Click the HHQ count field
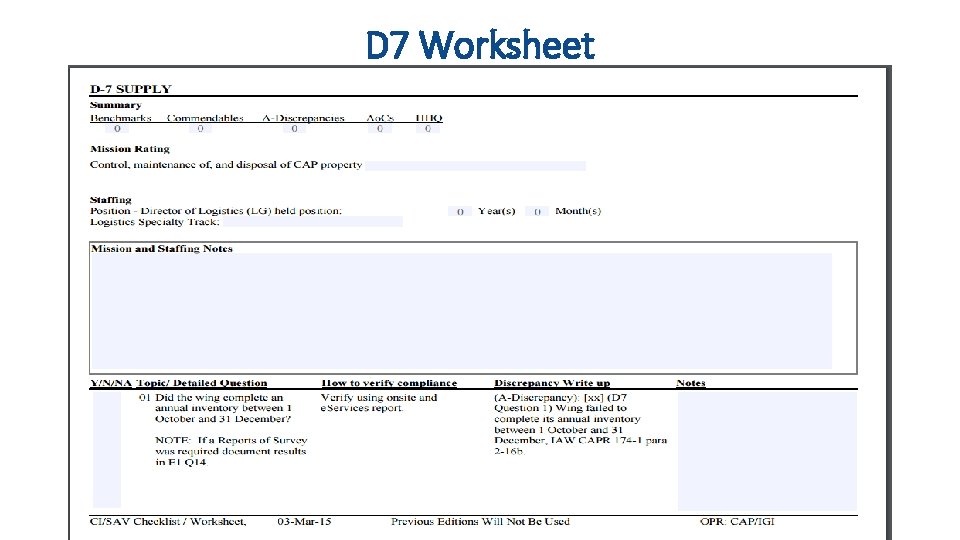 (428, 129)
